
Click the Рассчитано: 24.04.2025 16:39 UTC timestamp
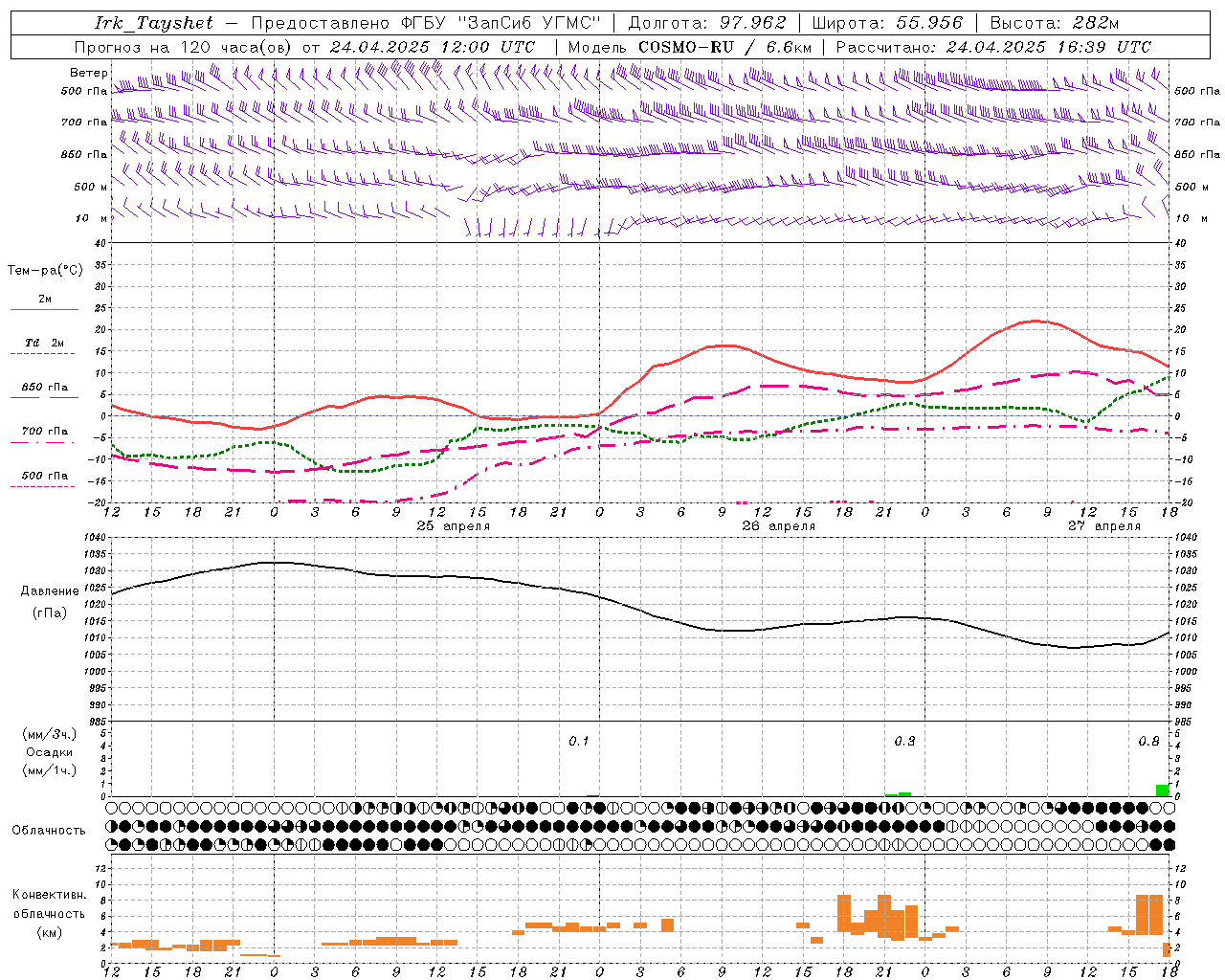point(993,47)
